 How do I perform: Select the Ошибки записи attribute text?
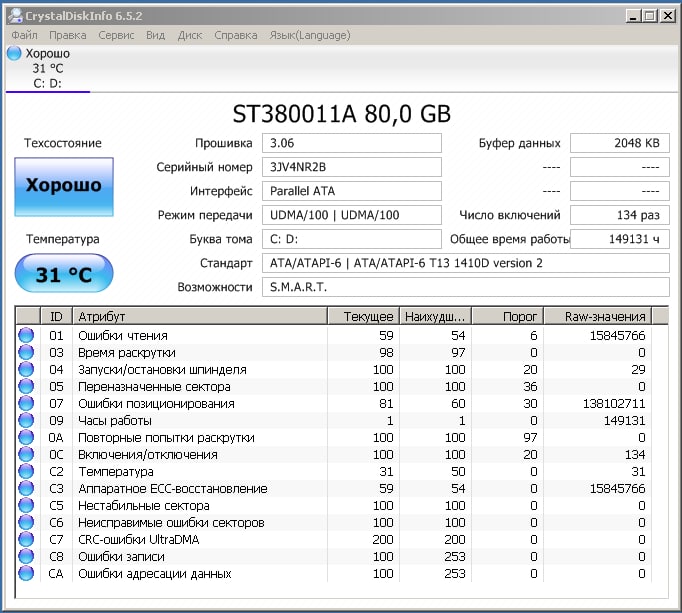point(121,556)
